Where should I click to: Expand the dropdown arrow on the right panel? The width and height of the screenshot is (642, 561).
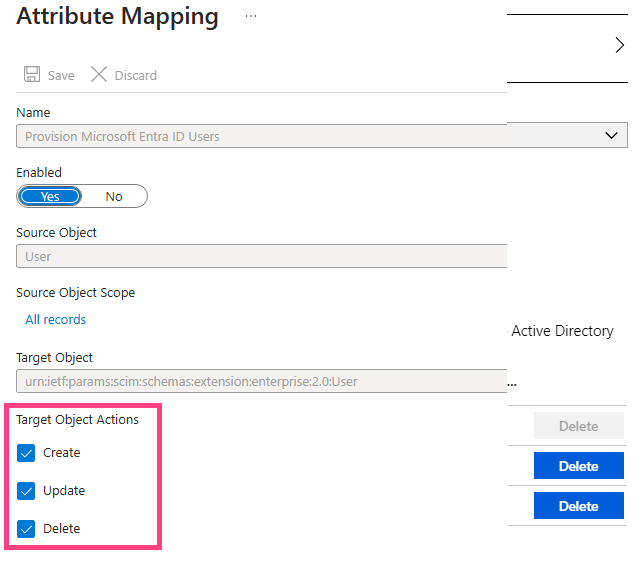(x=611, y=135)
